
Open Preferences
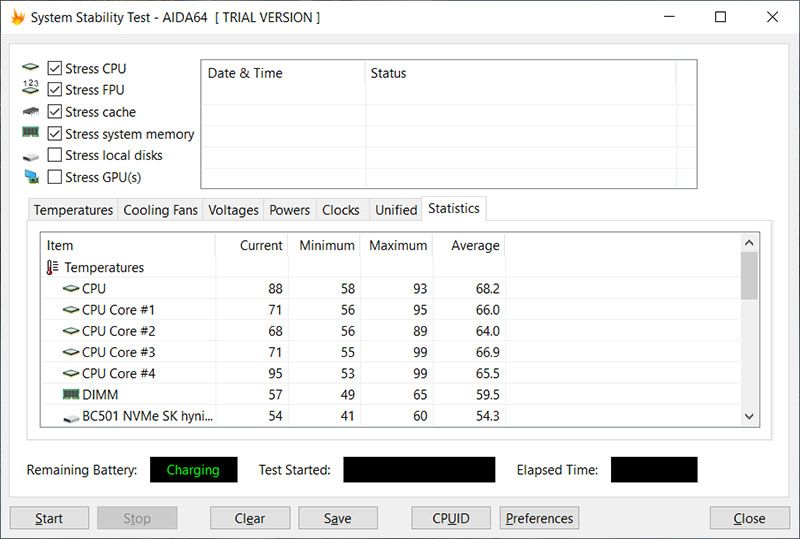539,518
